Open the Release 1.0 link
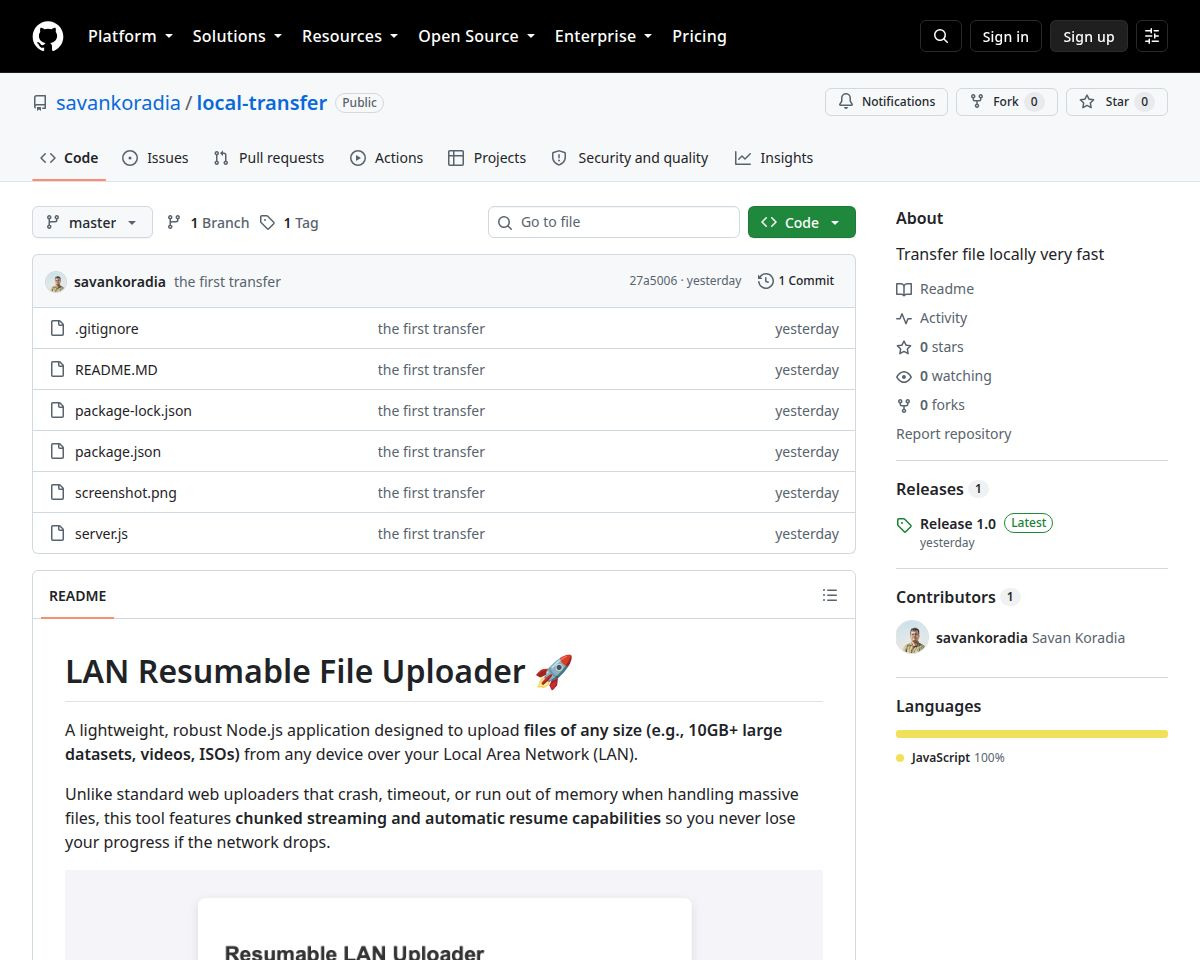 tap(958, 523)
